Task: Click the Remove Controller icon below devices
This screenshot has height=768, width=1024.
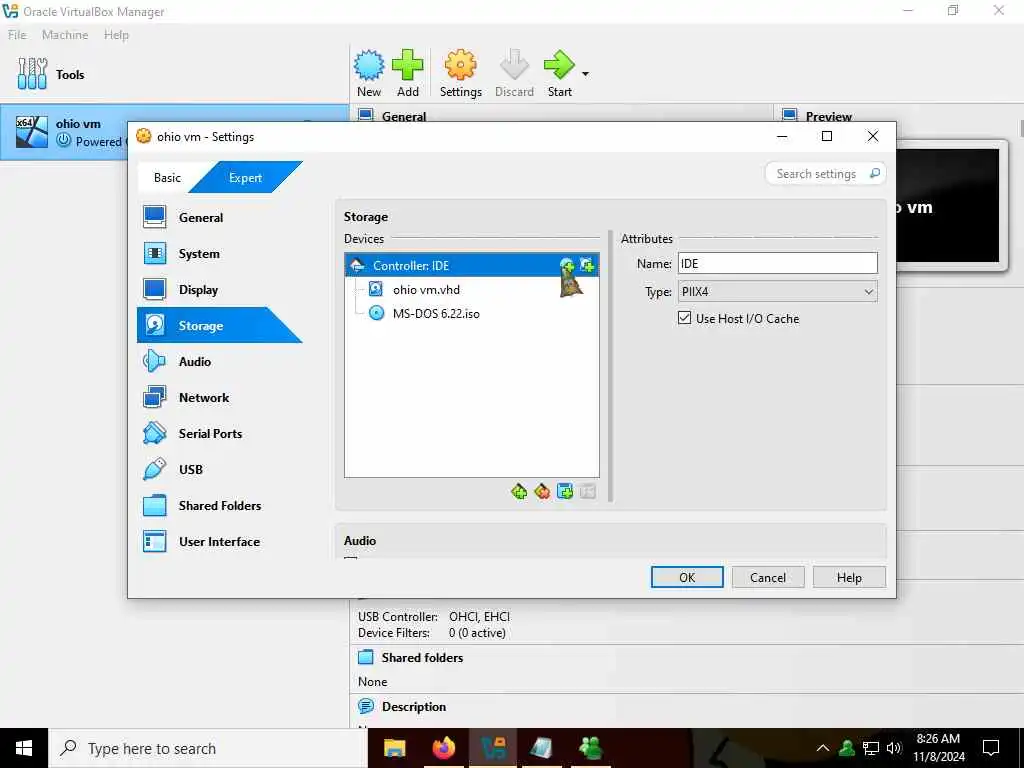Action: (x=542, y=492)
